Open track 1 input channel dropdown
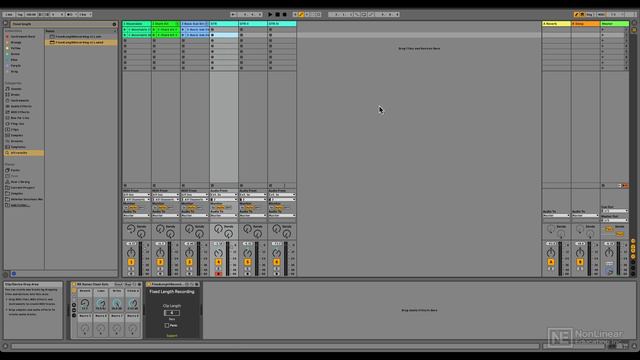Screen dimensions: 640x360 point(137,199)
